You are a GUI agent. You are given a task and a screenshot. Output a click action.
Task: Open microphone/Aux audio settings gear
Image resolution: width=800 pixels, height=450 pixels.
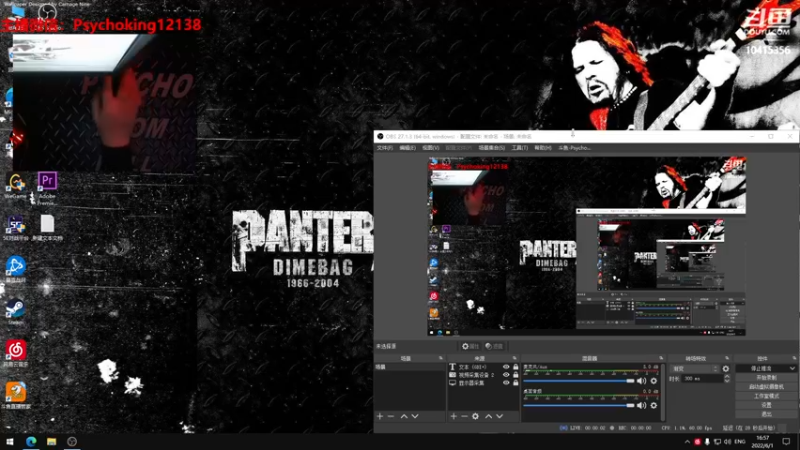click(654, 381)
